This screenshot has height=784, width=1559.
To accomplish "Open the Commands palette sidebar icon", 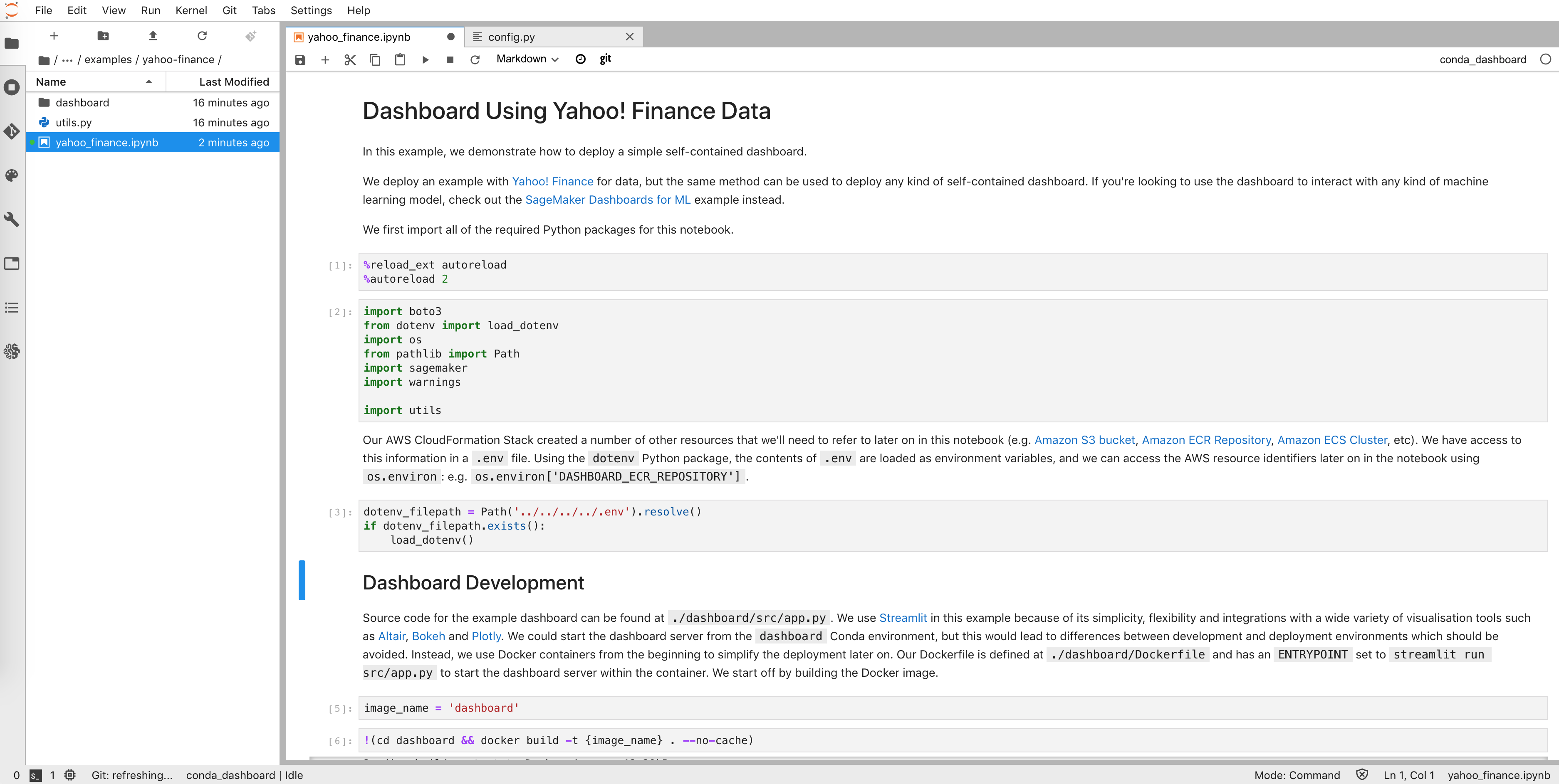I will click(12, 175).
